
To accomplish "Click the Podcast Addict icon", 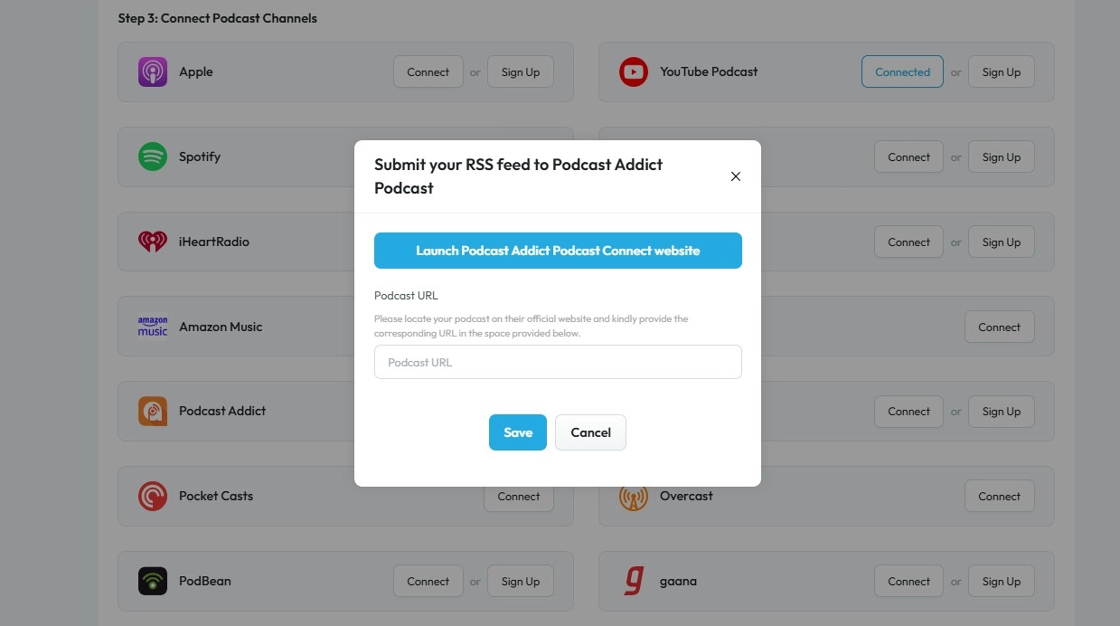I will [152, 411].
